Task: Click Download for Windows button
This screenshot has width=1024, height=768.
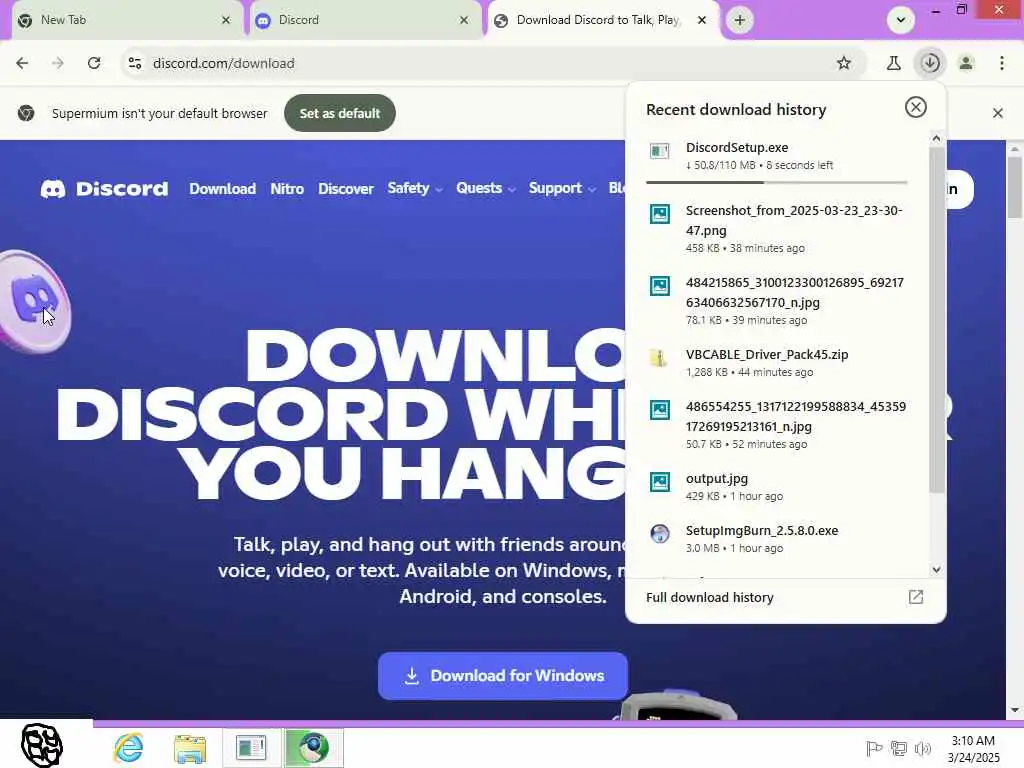Action: (x=503, y=676)
